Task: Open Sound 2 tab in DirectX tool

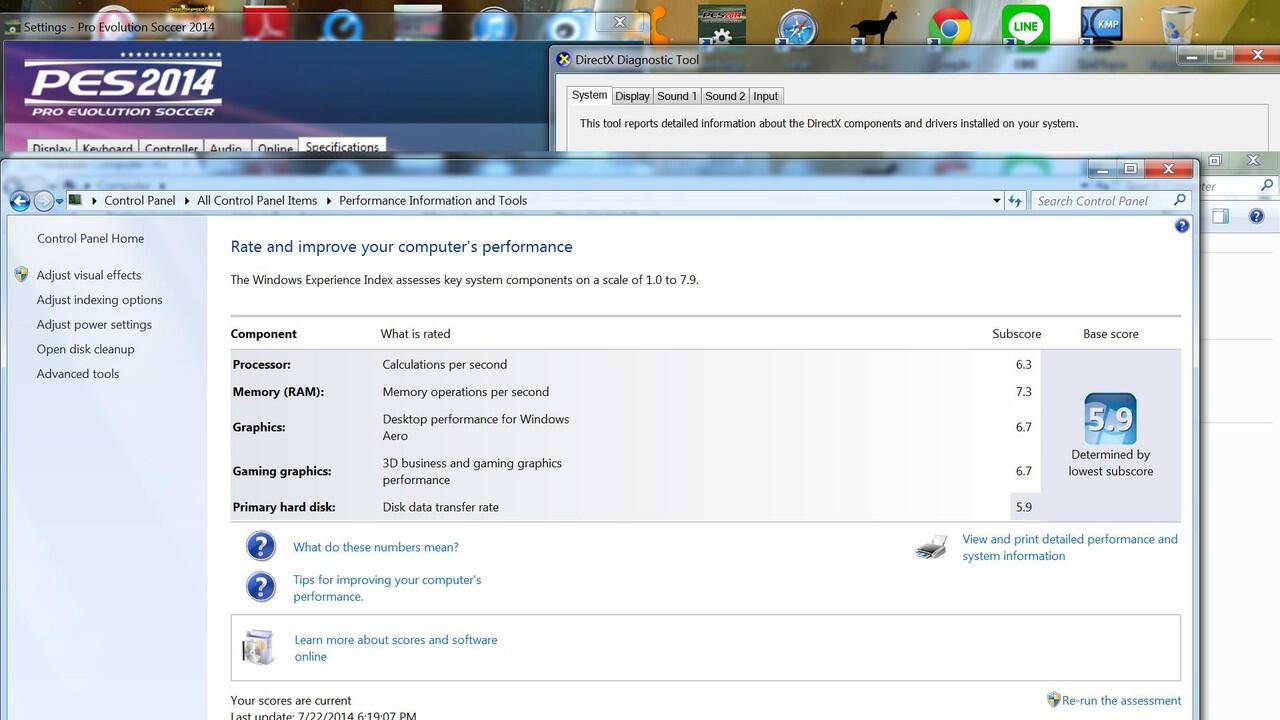Action: click(725, 96)
